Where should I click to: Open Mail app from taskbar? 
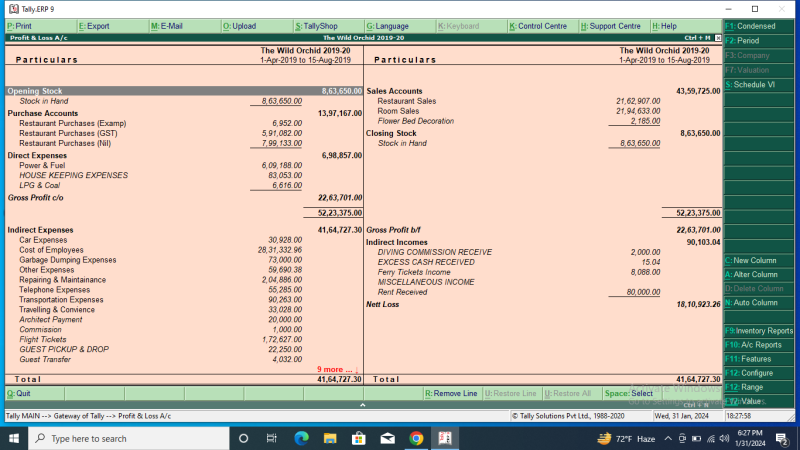point(388,438)
